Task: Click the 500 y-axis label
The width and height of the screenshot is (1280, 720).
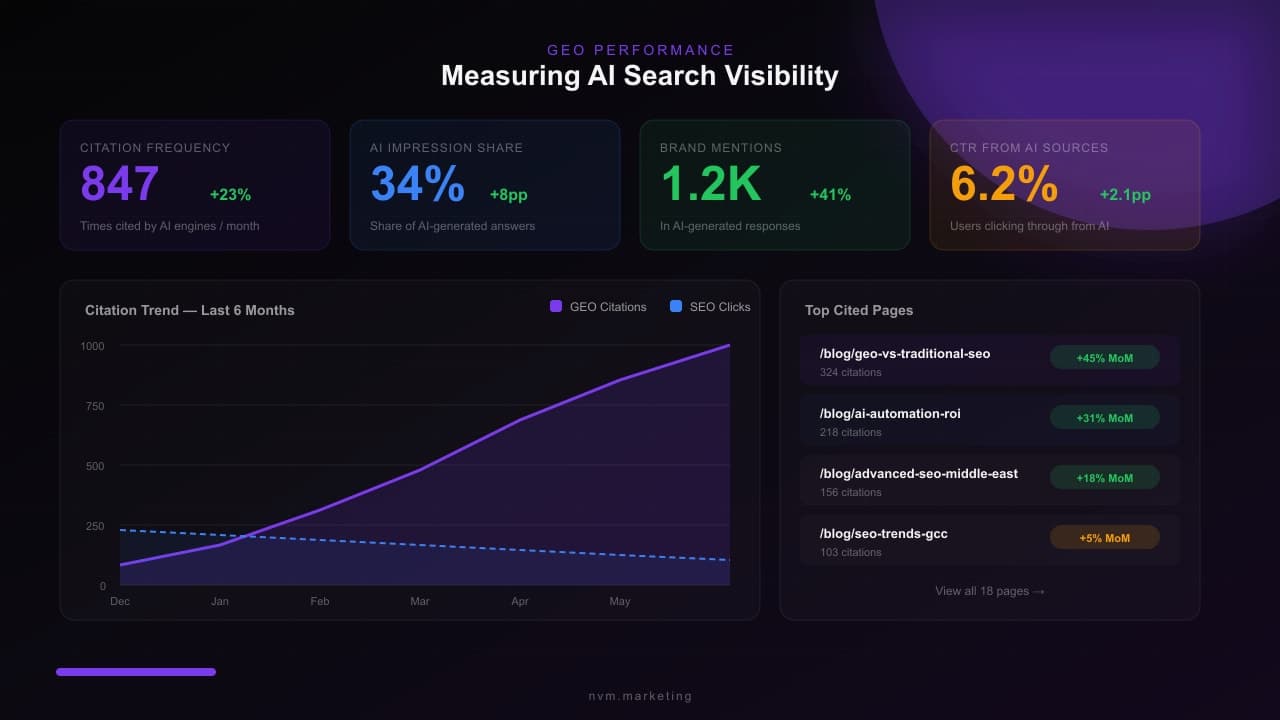Action: (95, 466)
